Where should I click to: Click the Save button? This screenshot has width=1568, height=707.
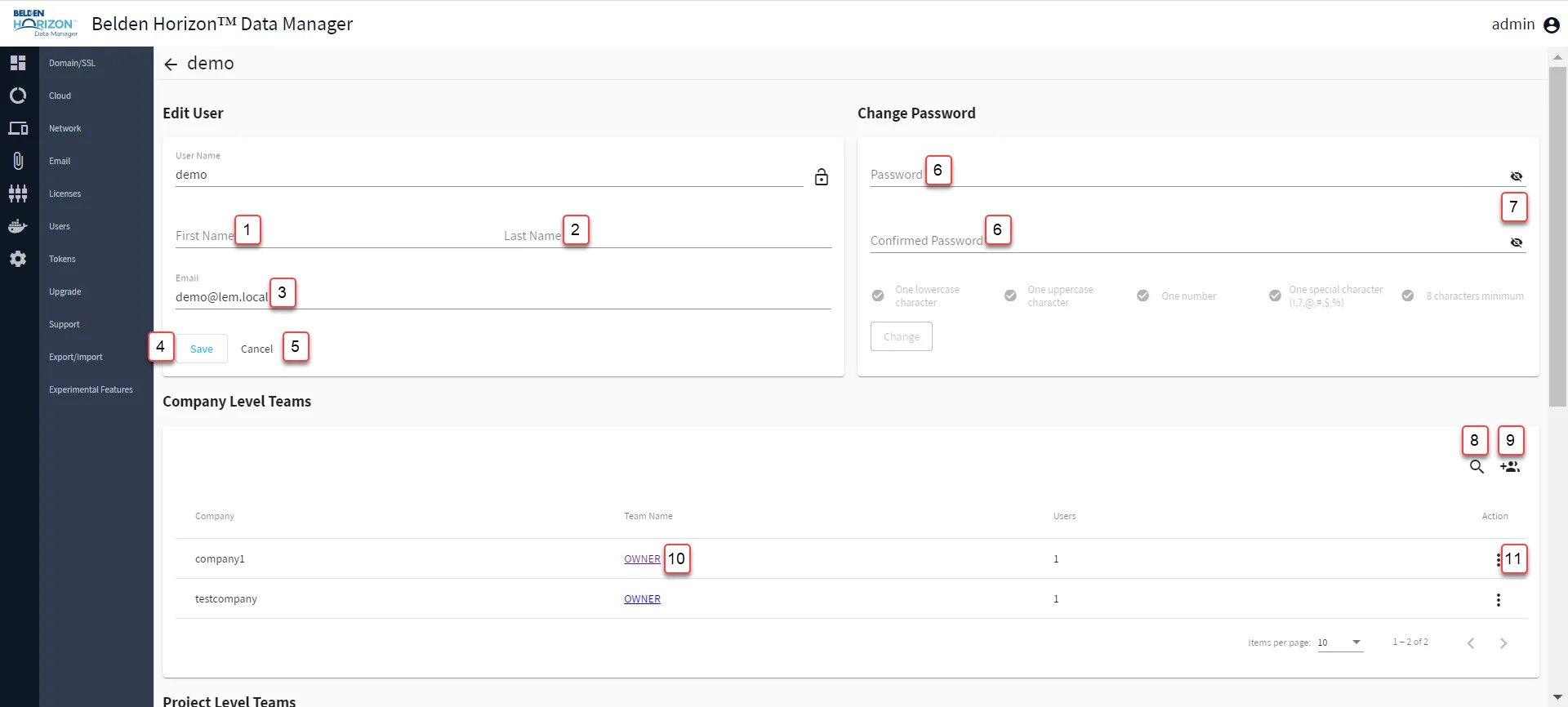pyautogui.click(x=202, y=349)
